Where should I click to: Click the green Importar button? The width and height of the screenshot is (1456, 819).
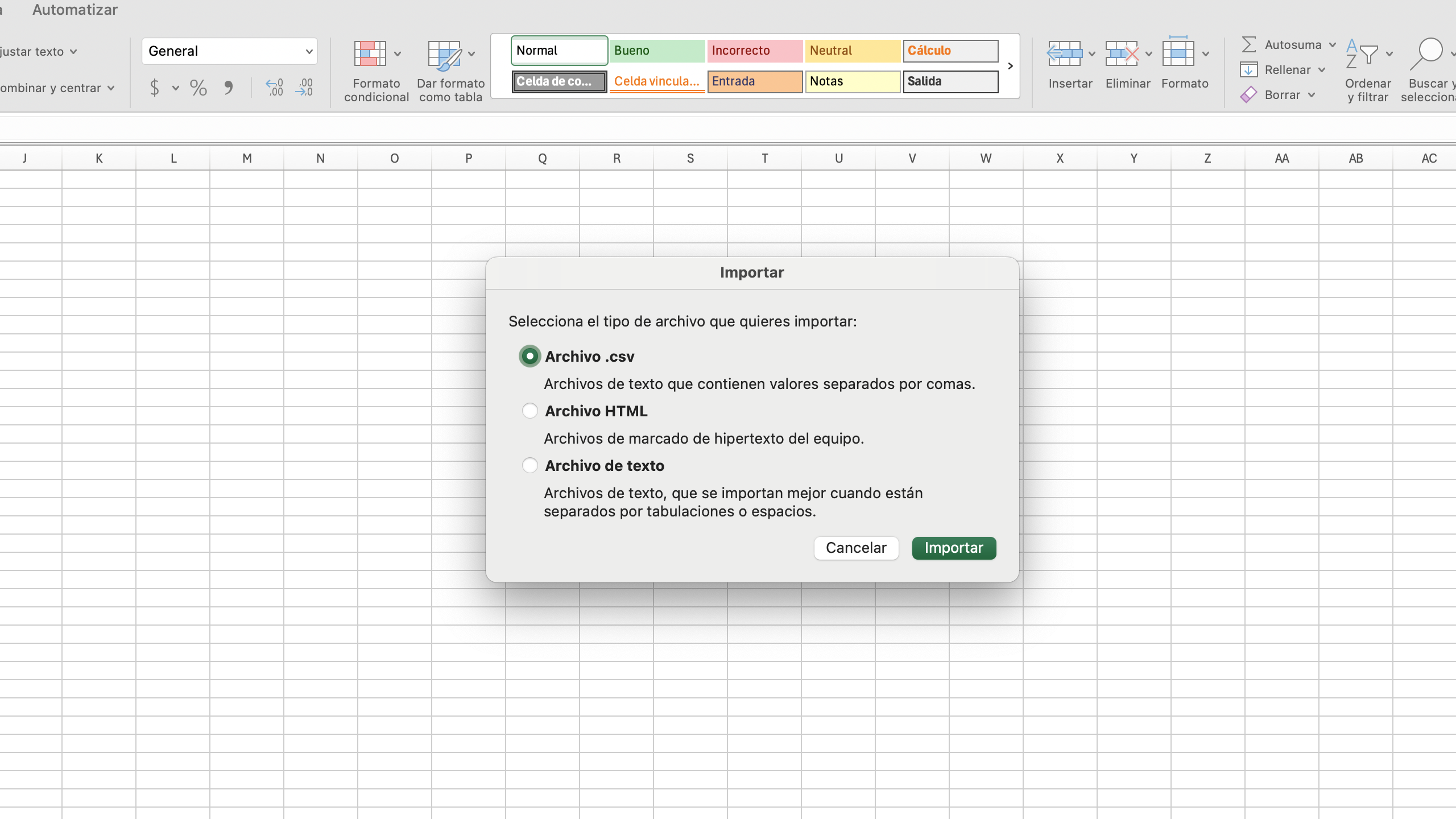(x=954, y=548)
